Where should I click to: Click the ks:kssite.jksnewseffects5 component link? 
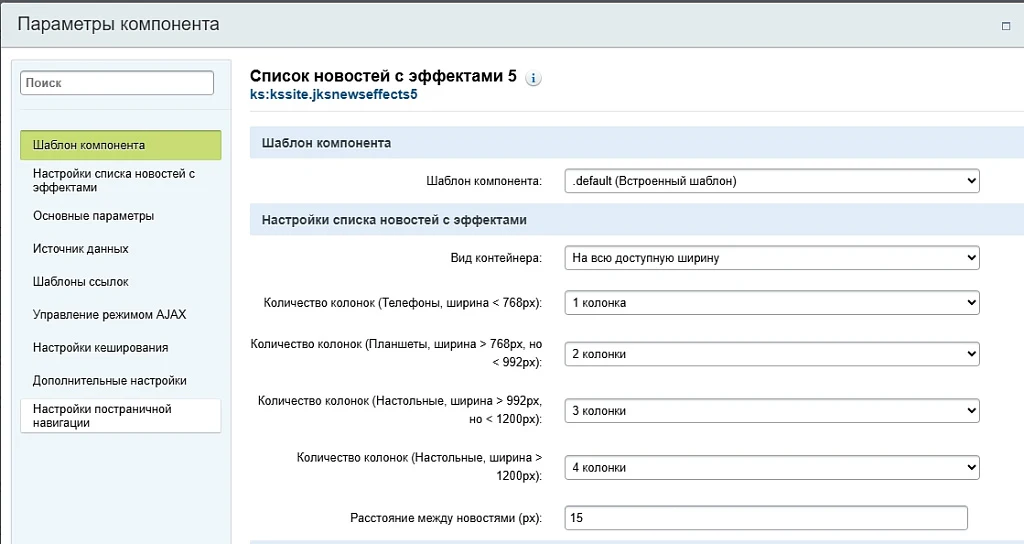pyautogui.click(x=333, y=95)
